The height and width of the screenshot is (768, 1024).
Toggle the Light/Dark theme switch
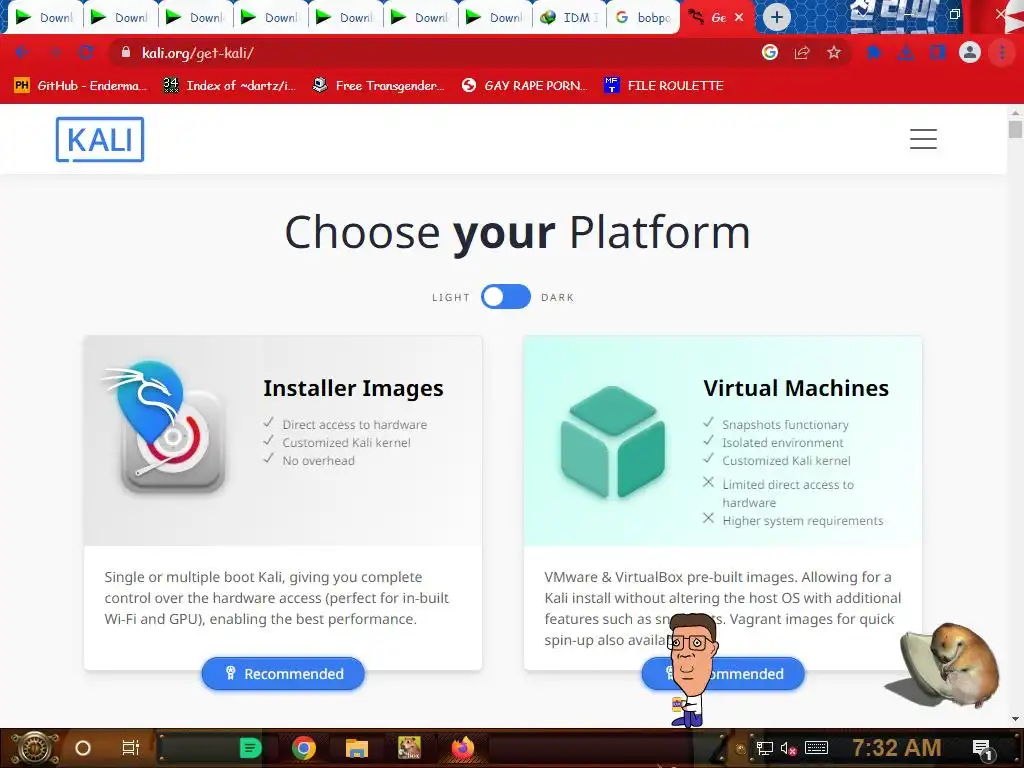[x=506, y=296]
